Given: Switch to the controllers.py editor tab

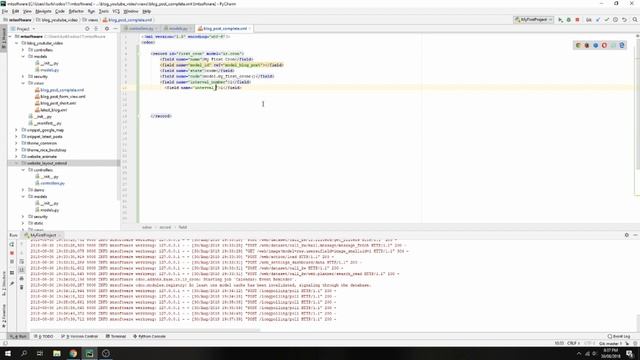Looking at the screenshot, I should pyautogui.click(x=141, y=29).
